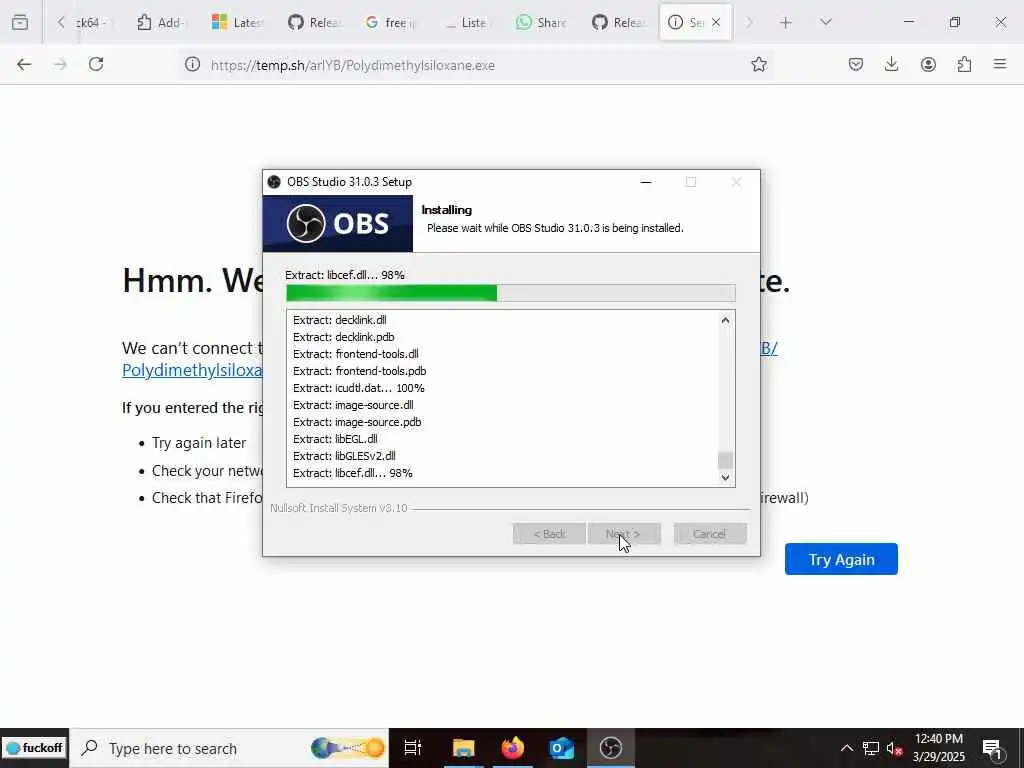
Task: Bookmark this page with the star
Action: click(x=758, y=64)
